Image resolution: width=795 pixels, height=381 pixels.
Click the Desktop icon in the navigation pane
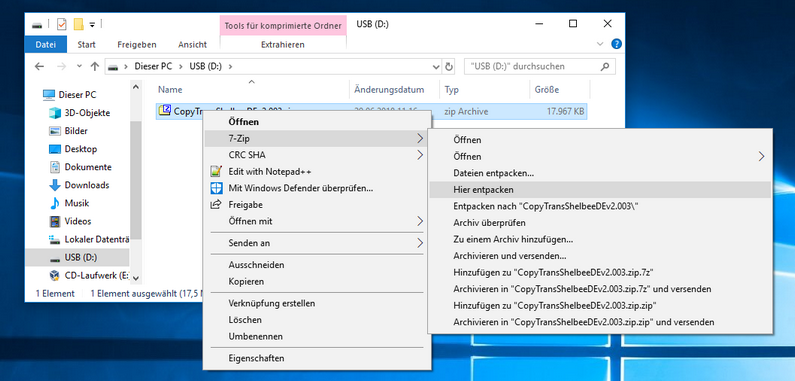55,149
